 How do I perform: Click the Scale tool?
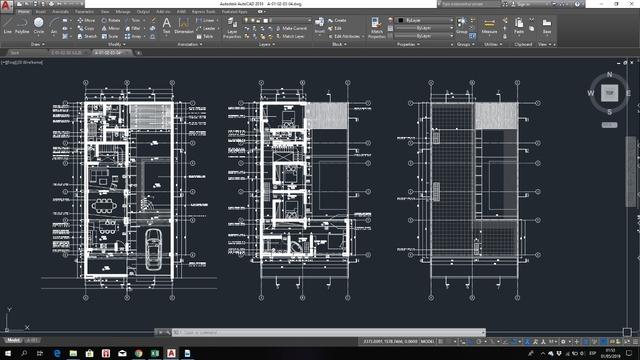(x=110, y=36)
